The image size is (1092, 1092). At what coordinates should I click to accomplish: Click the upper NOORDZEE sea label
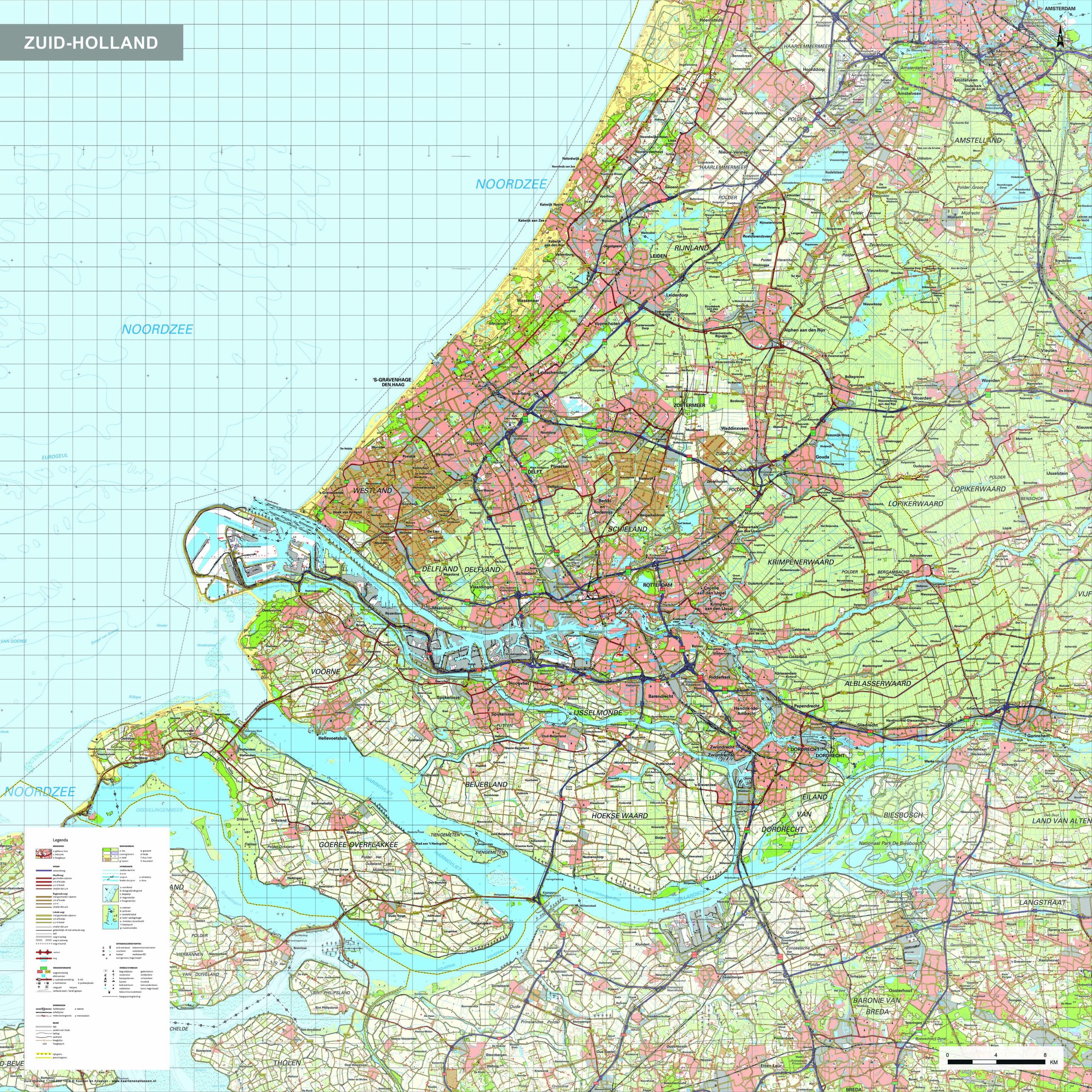click(511, 184)
